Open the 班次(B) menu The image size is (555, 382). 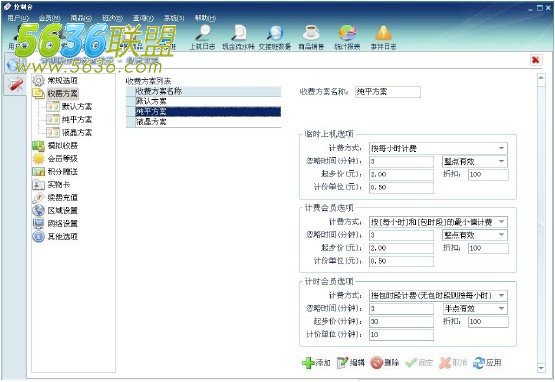pos(112,18)
